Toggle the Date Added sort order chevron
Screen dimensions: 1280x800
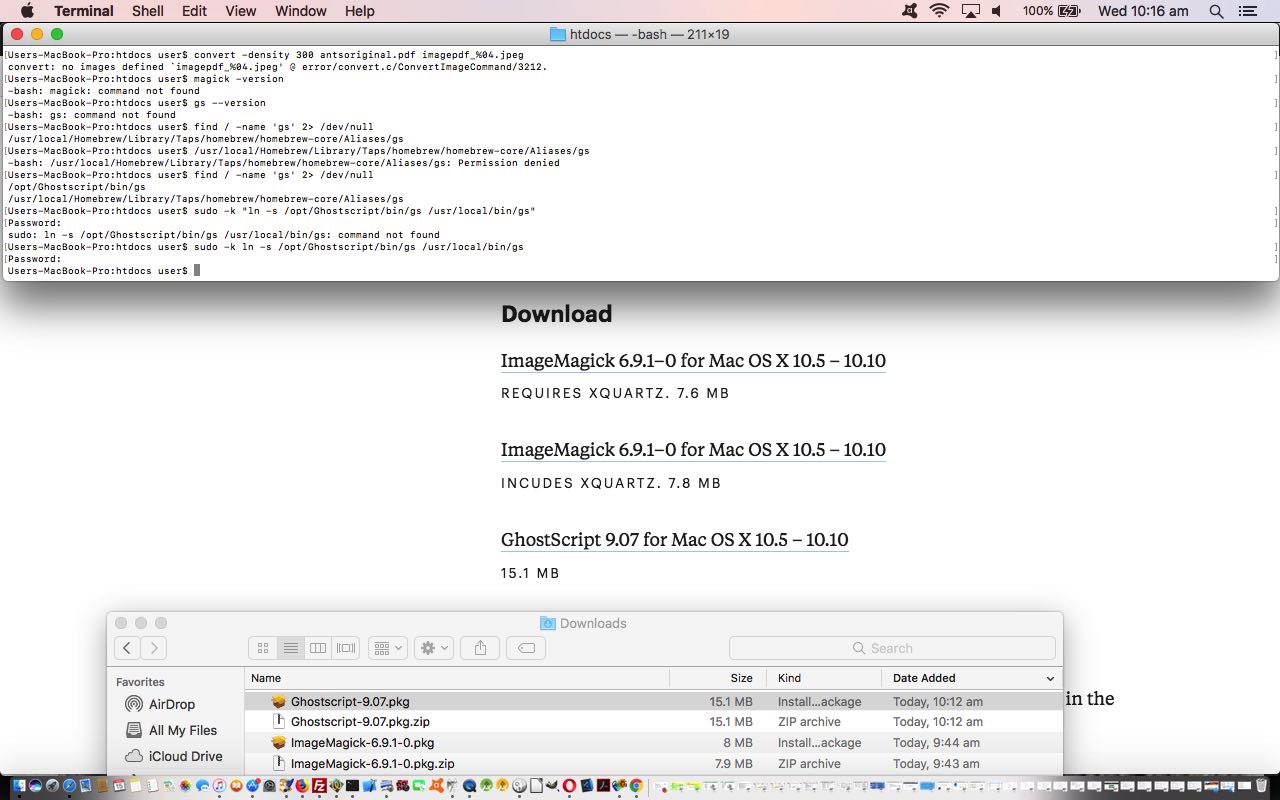tap(1050, 678)
